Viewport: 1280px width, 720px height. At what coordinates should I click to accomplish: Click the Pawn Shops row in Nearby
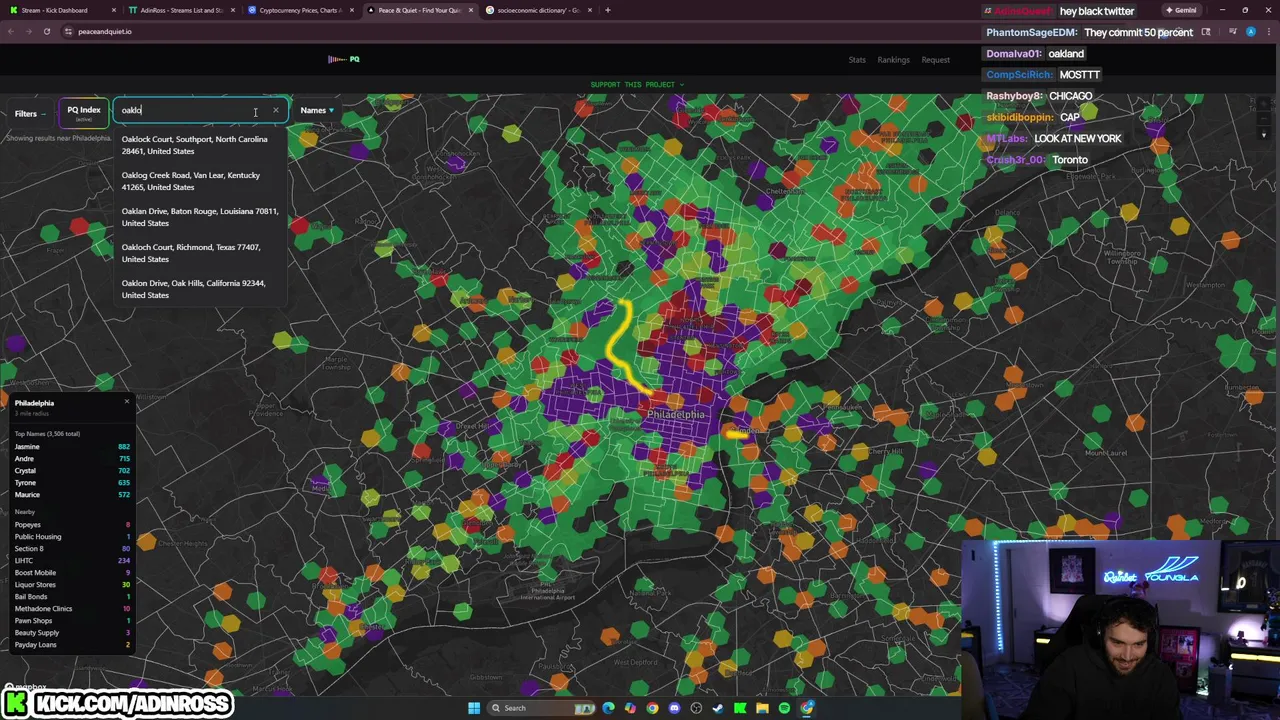click(x=72, y=621)
